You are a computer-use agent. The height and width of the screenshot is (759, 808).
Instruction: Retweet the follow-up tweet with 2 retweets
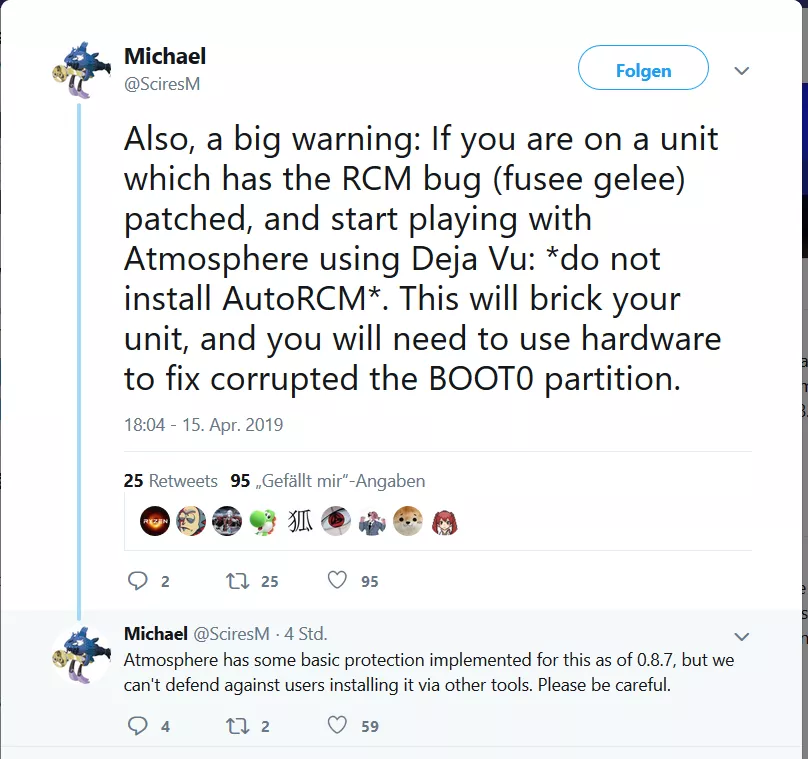tap(238, 726)
